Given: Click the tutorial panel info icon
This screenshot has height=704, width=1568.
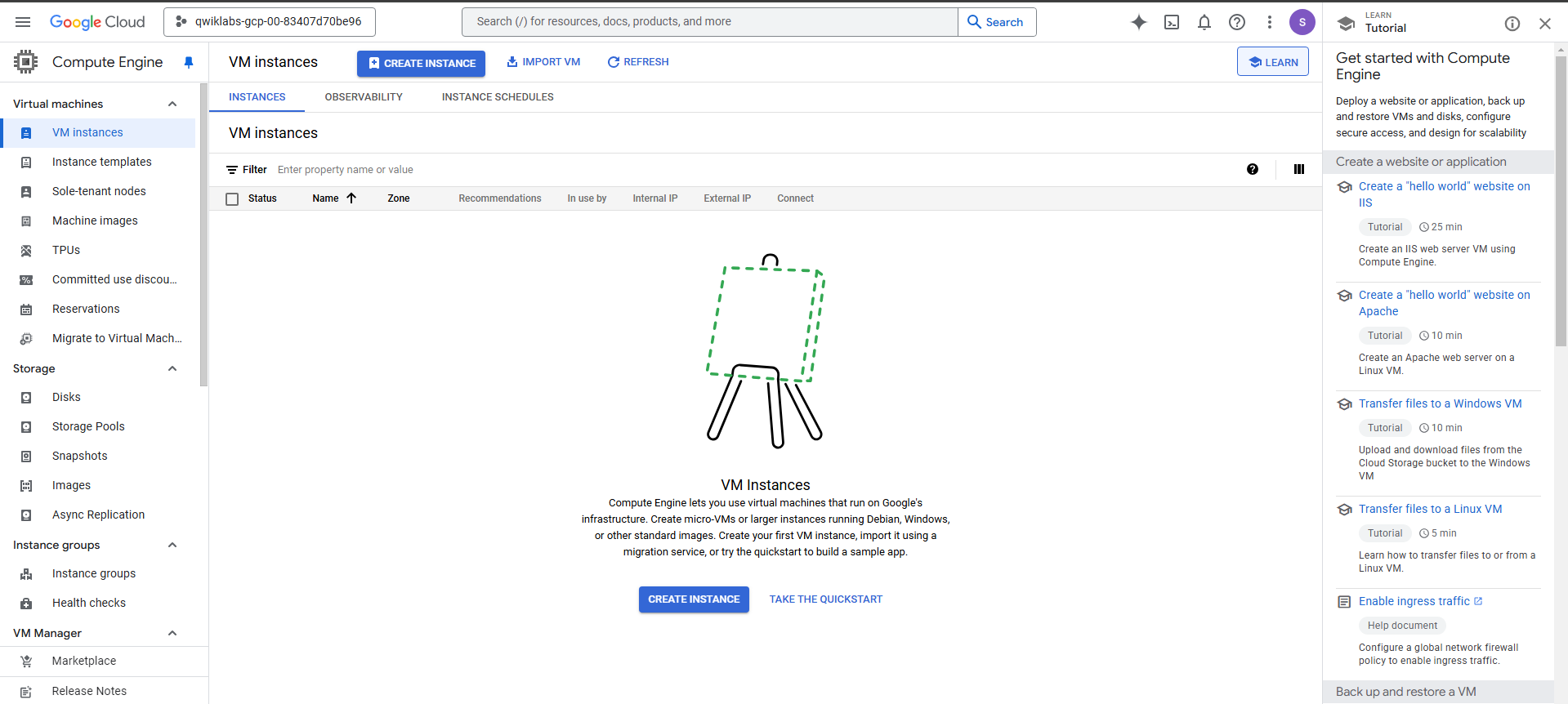Looking at the screenshot, I should [1512, 24].
